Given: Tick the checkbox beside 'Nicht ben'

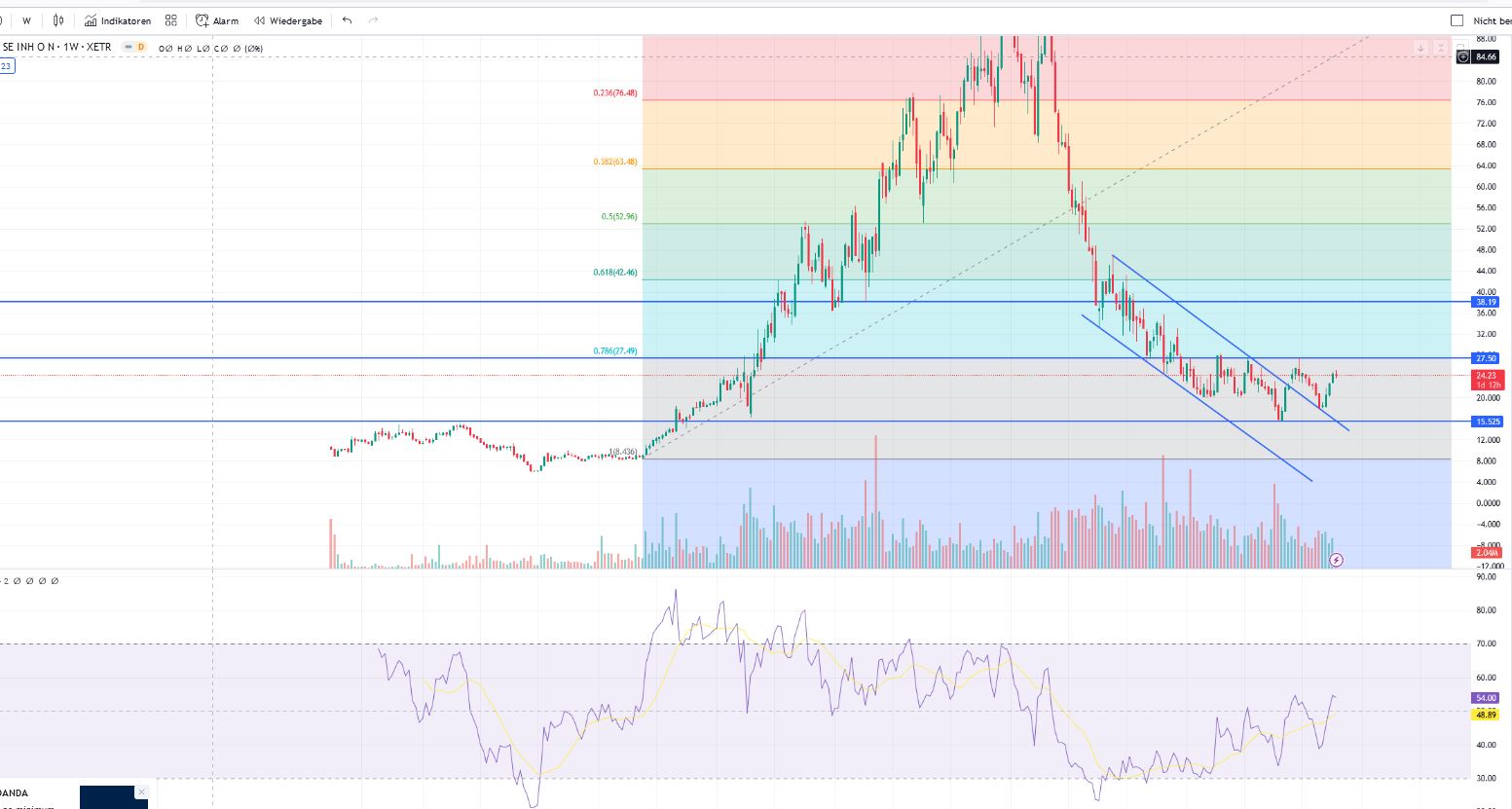Looking at the screenshot, I should 1457,20.
